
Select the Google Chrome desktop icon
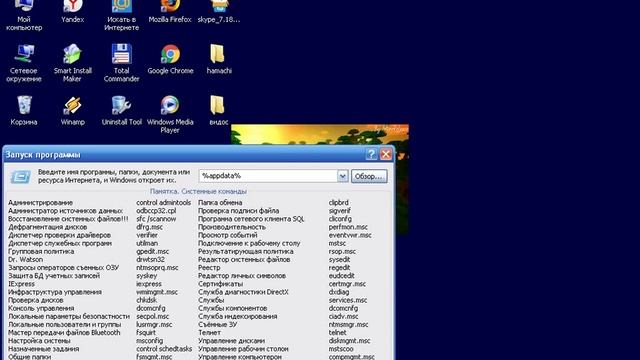pos(170,60)
